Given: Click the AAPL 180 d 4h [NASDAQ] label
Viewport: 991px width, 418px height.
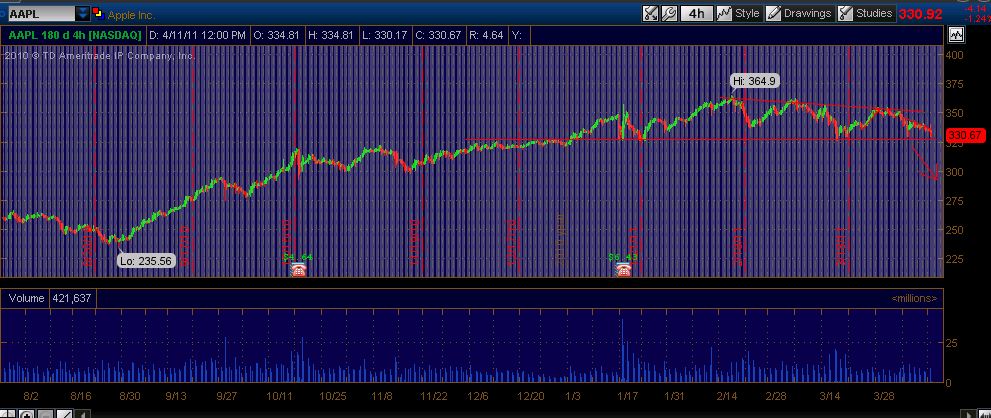Looking at the screenshot, I should pyautogui.click(x=75, y=35).
